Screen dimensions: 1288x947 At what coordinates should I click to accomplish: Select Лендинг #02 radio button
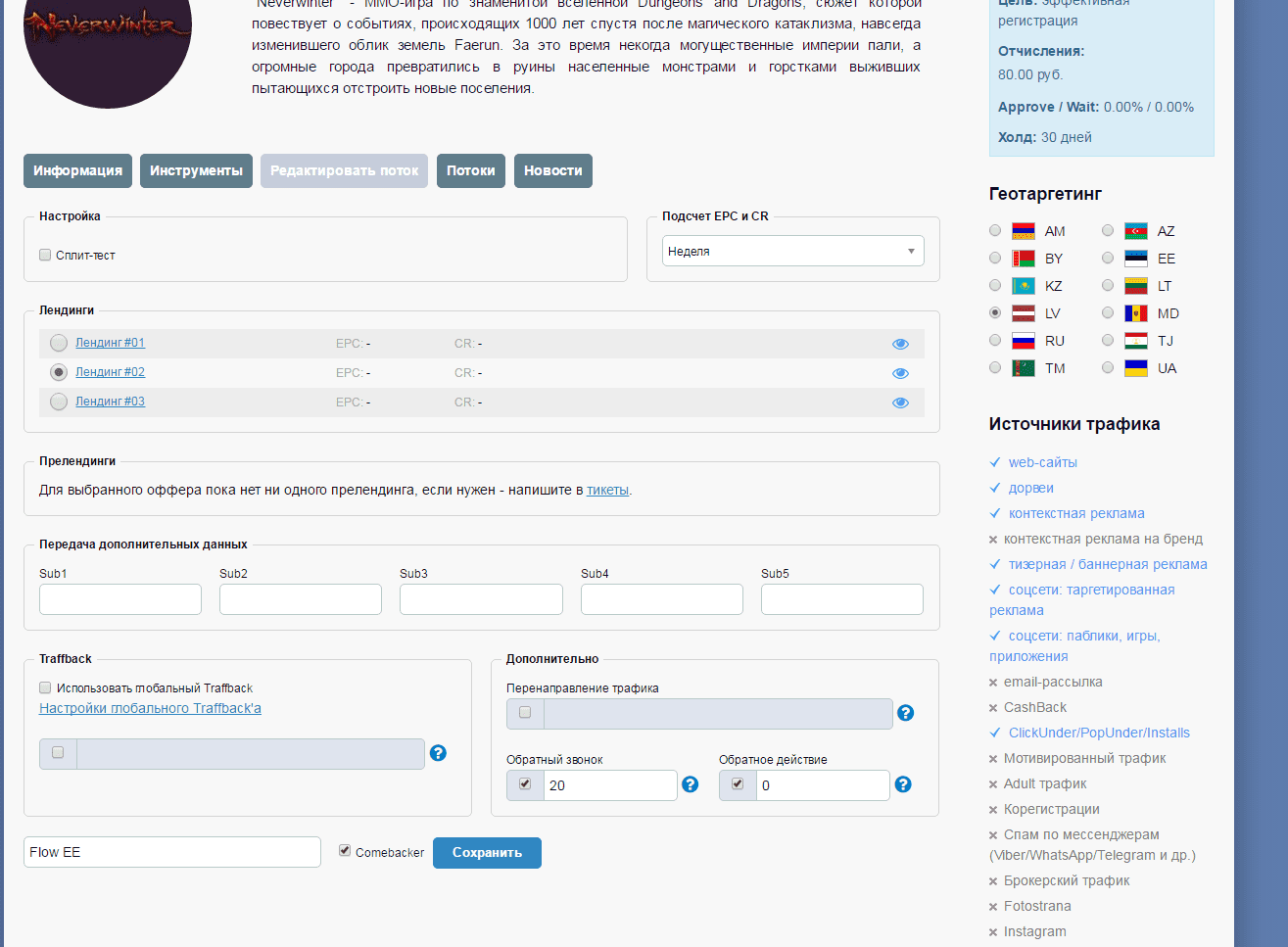click(x=59, y=372)
